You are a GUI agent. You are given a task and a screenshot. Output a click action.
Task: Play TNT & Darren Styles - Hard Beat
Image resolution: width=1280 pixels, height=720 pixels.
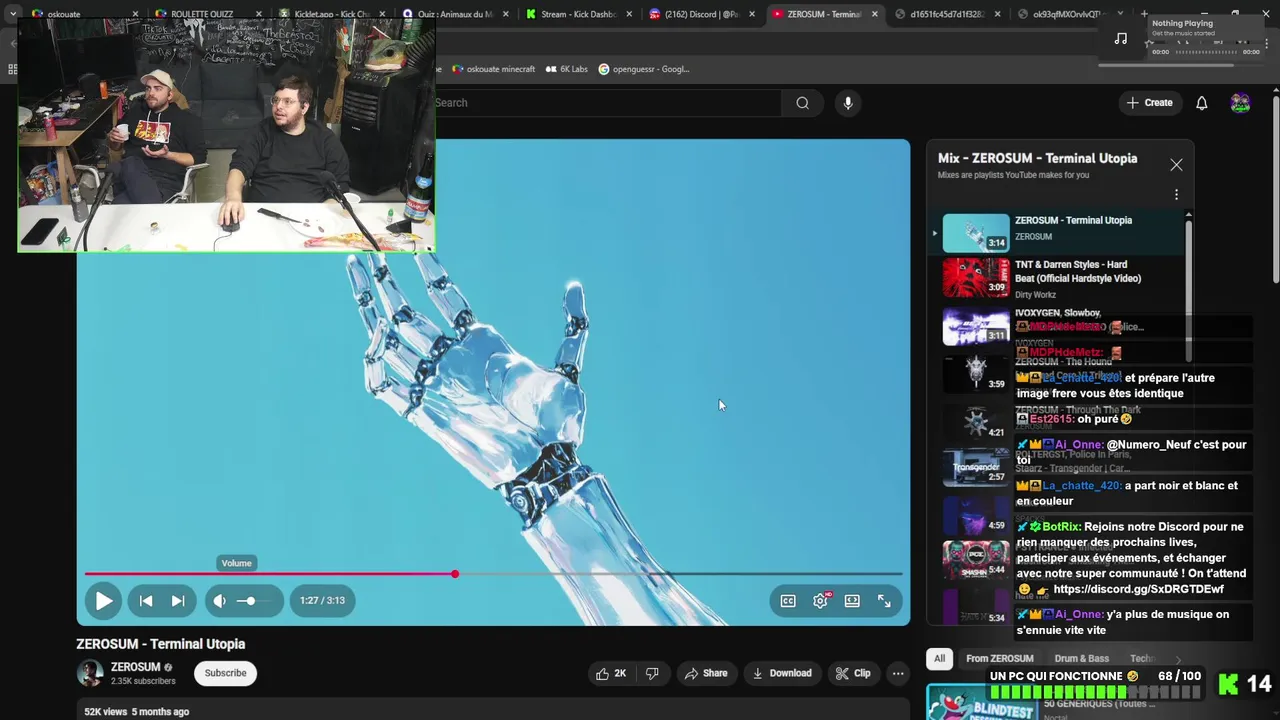tap(1060, 278)
